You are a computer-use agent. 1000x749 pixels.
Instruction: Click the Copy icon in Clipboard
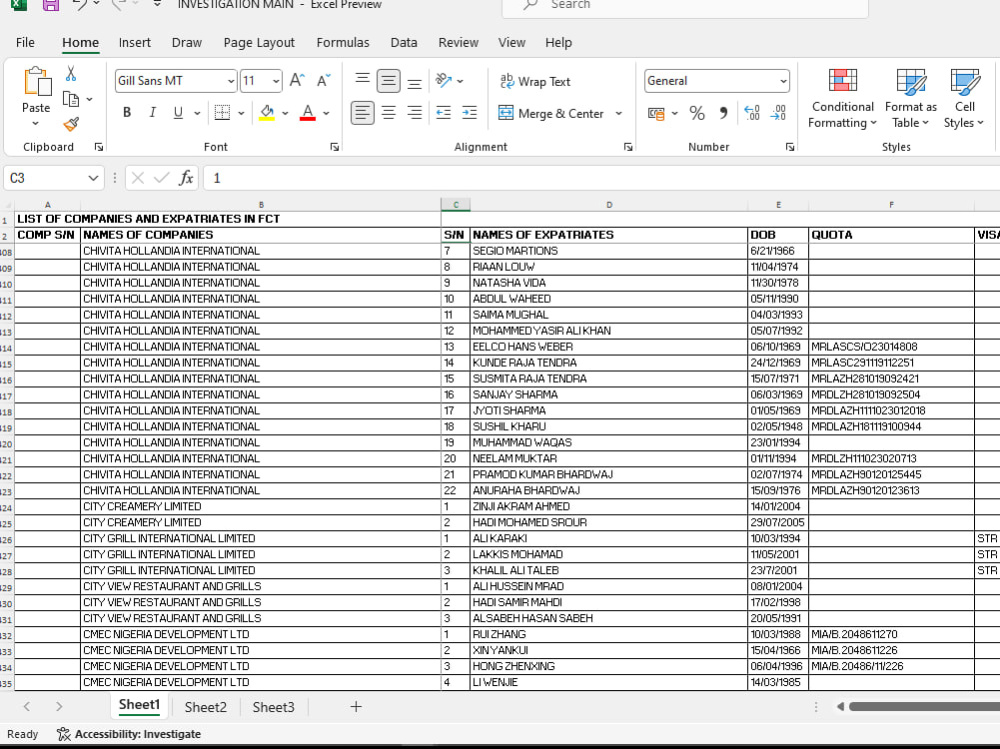(x=71, y=99)
